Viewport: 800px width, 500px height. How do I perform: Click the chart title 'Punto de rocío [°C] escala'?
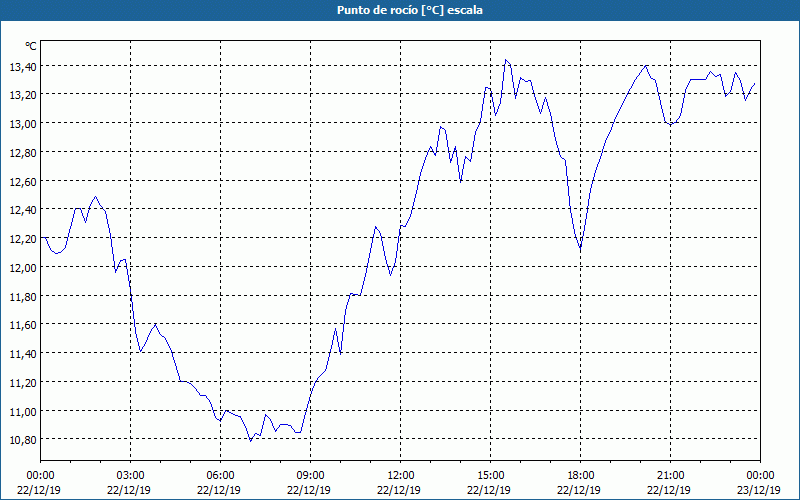[x=410, y=10]
